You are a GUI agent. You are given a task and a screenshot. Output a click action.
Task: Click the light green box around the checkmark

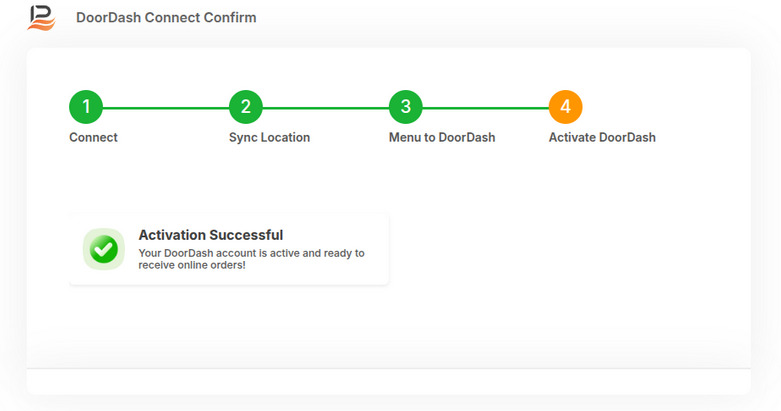click(x=104, y=249)
